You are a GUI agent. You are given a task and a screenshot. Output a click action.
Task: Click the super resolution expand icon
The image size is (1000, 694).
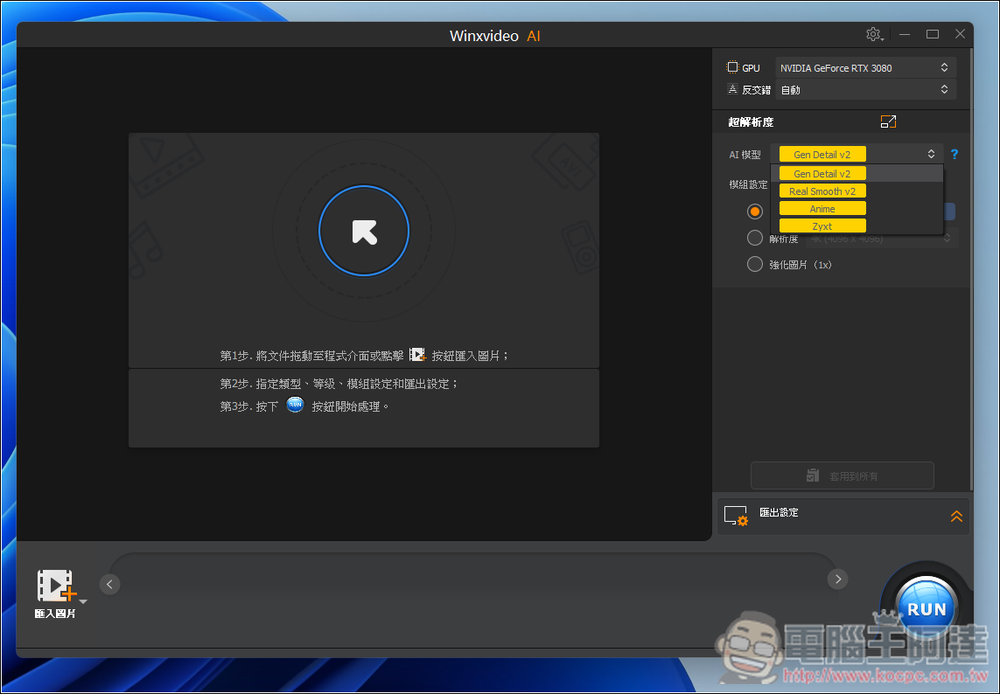888,122
